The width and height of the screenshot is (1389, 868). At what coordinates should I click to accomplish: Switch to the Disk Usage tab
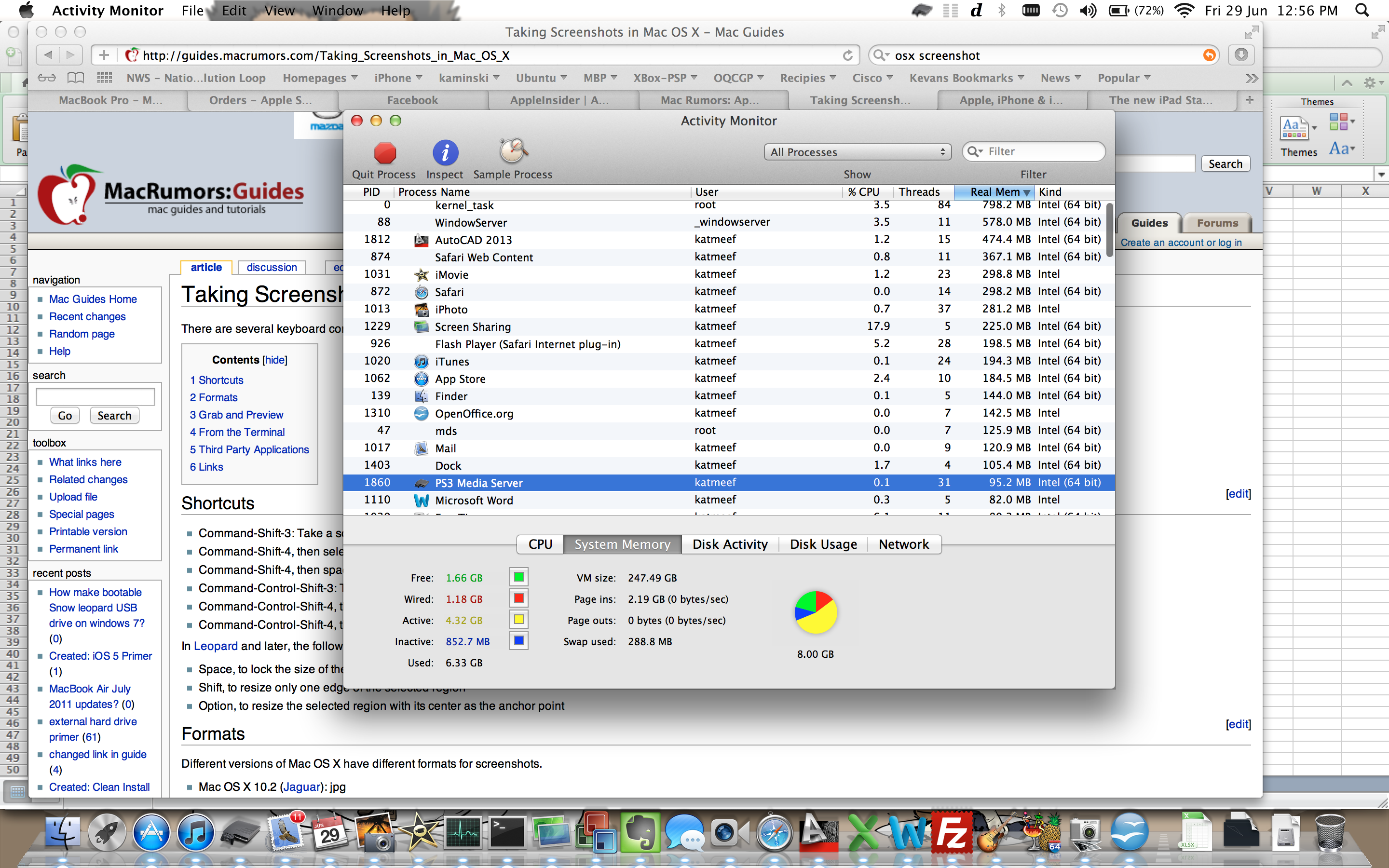(x=823, y=544)
